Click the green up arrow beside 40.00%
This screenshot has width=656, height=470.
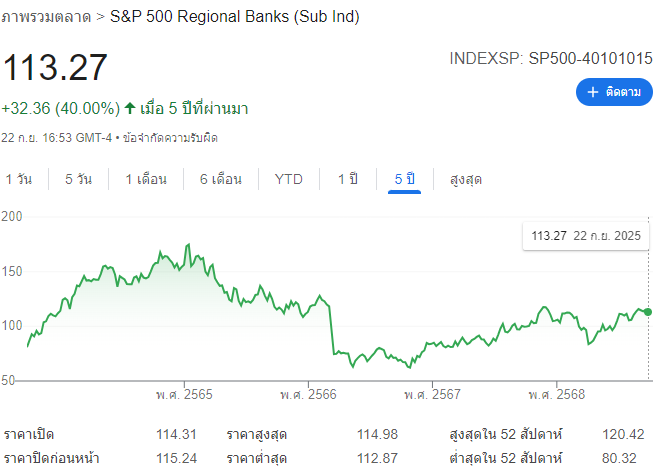click(130, 108)
